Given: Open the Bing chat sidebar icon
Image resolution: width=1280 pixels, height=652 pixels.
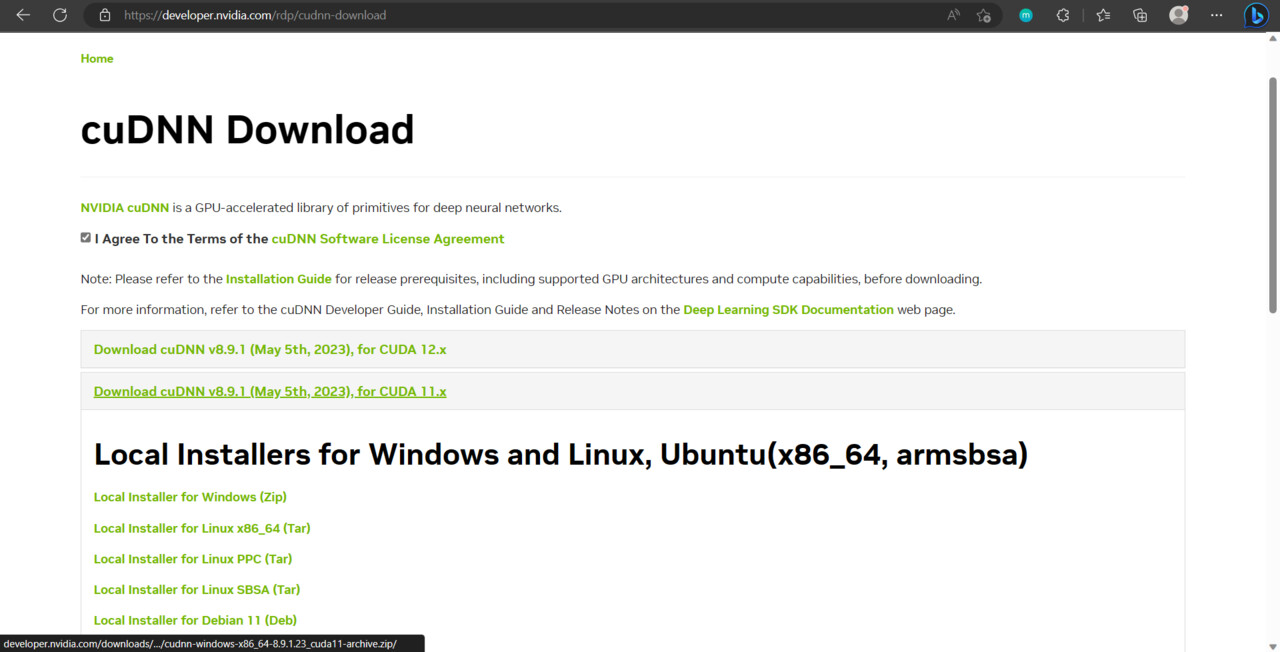Looking at the screenshot, I should tap(1256, 15).
